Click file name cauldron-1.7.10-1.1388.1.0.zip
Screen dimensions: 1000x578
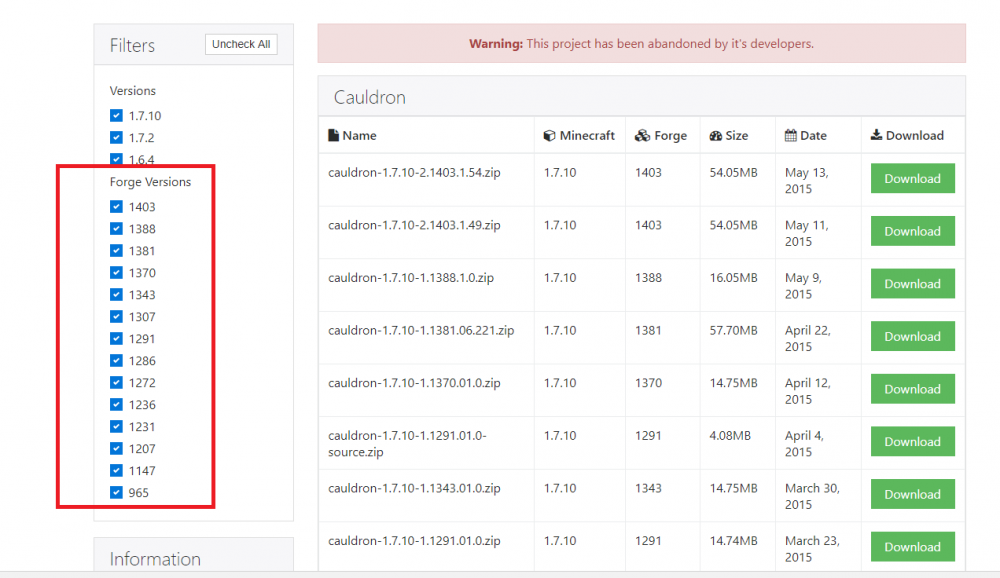coord(411,278)
